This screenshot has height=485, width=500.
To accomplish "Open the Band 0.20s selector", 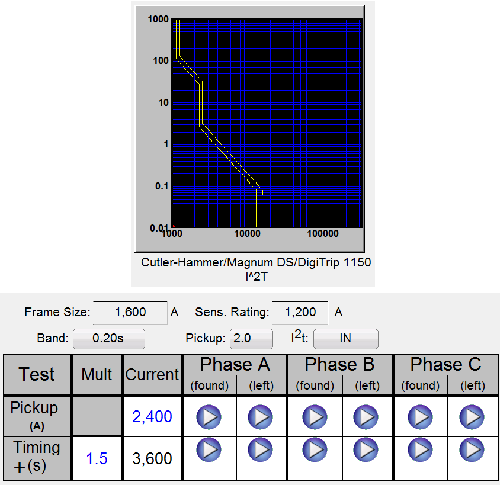I will tap(109, 338).
